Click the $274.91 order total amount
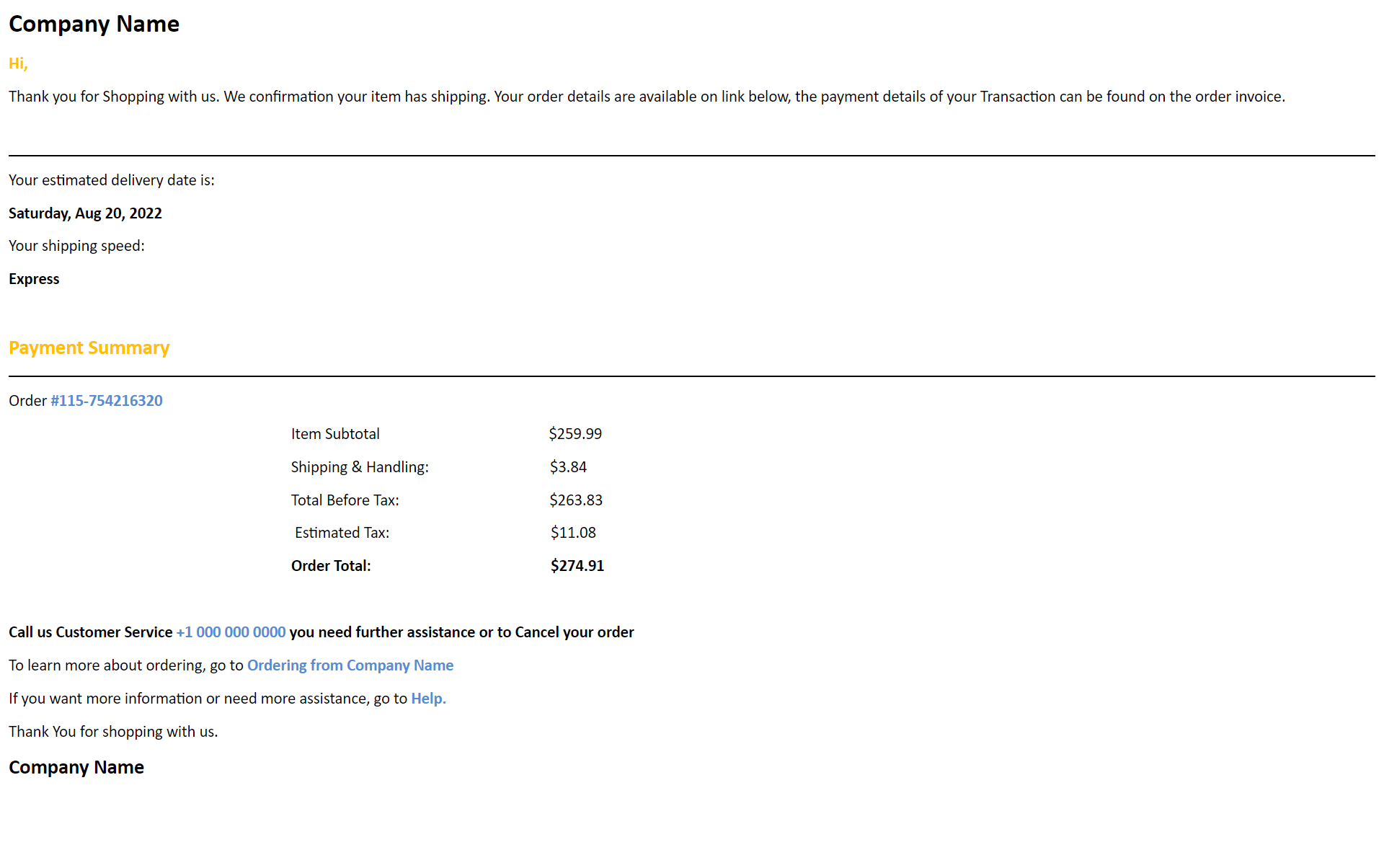The image size is (1384, 868). click(577, 566)
